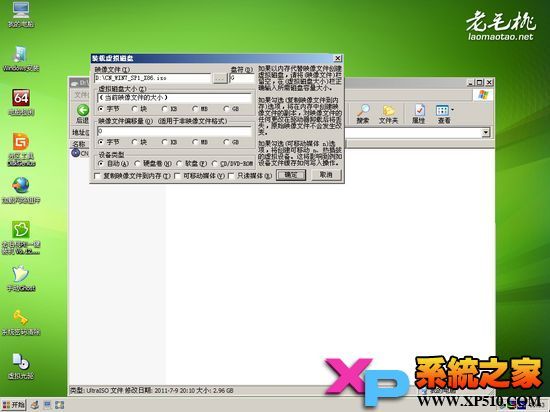Launch the DiskGenius partition tool icon
The width and height of the screenshot is (550, 412).
coord(21,141)
